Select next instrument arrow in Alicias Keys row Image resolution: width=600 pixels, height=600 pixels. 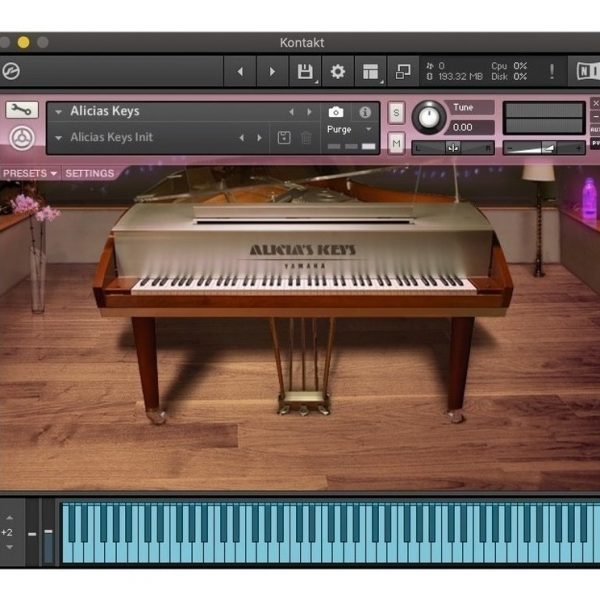[x=309, y=112]
